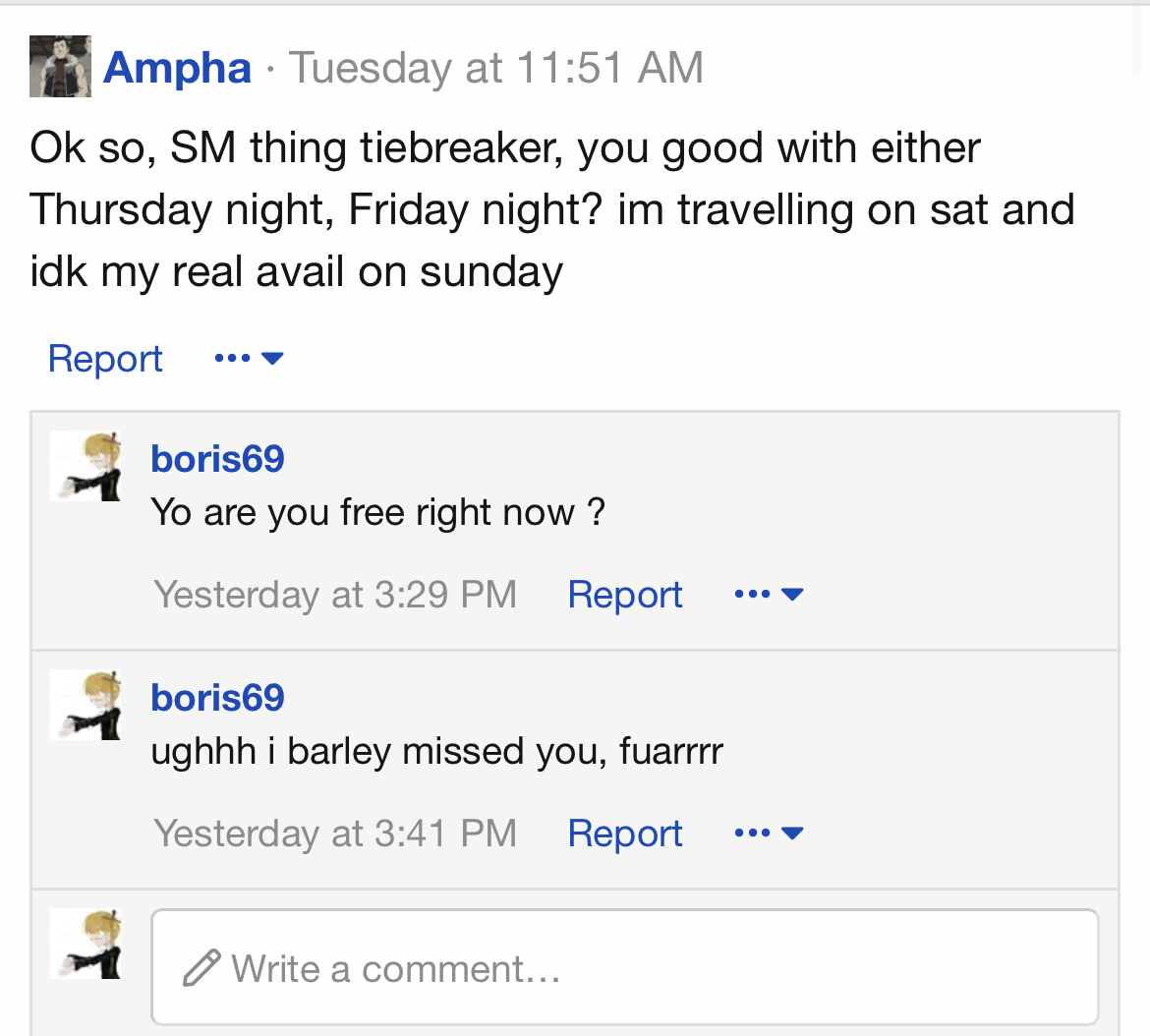Viewport: 1150px width, 1036px height.
Task: Click the Tuesday at 11:51 AM timestamp
Action: pyautogui.click(x=495, y=68)
